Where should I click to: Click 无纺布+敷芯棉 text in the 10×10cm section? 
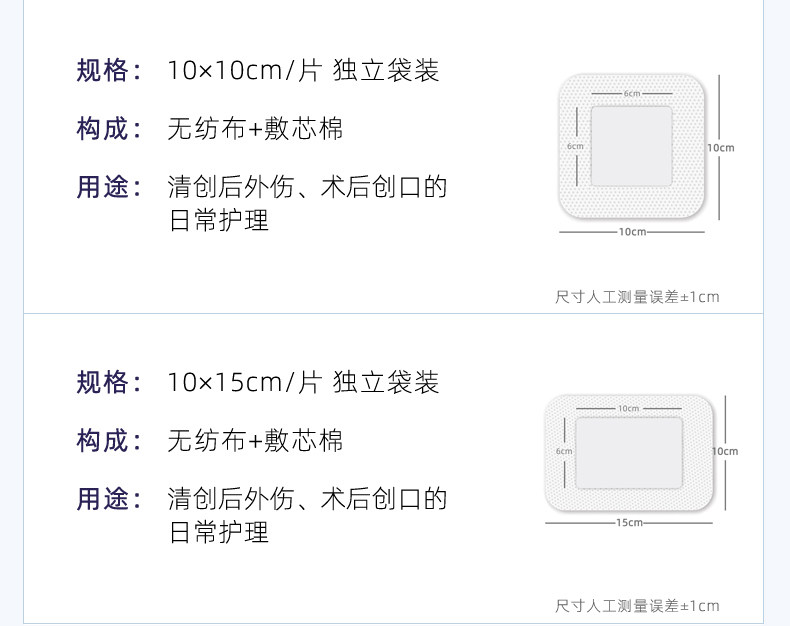[x=255, y=129]
